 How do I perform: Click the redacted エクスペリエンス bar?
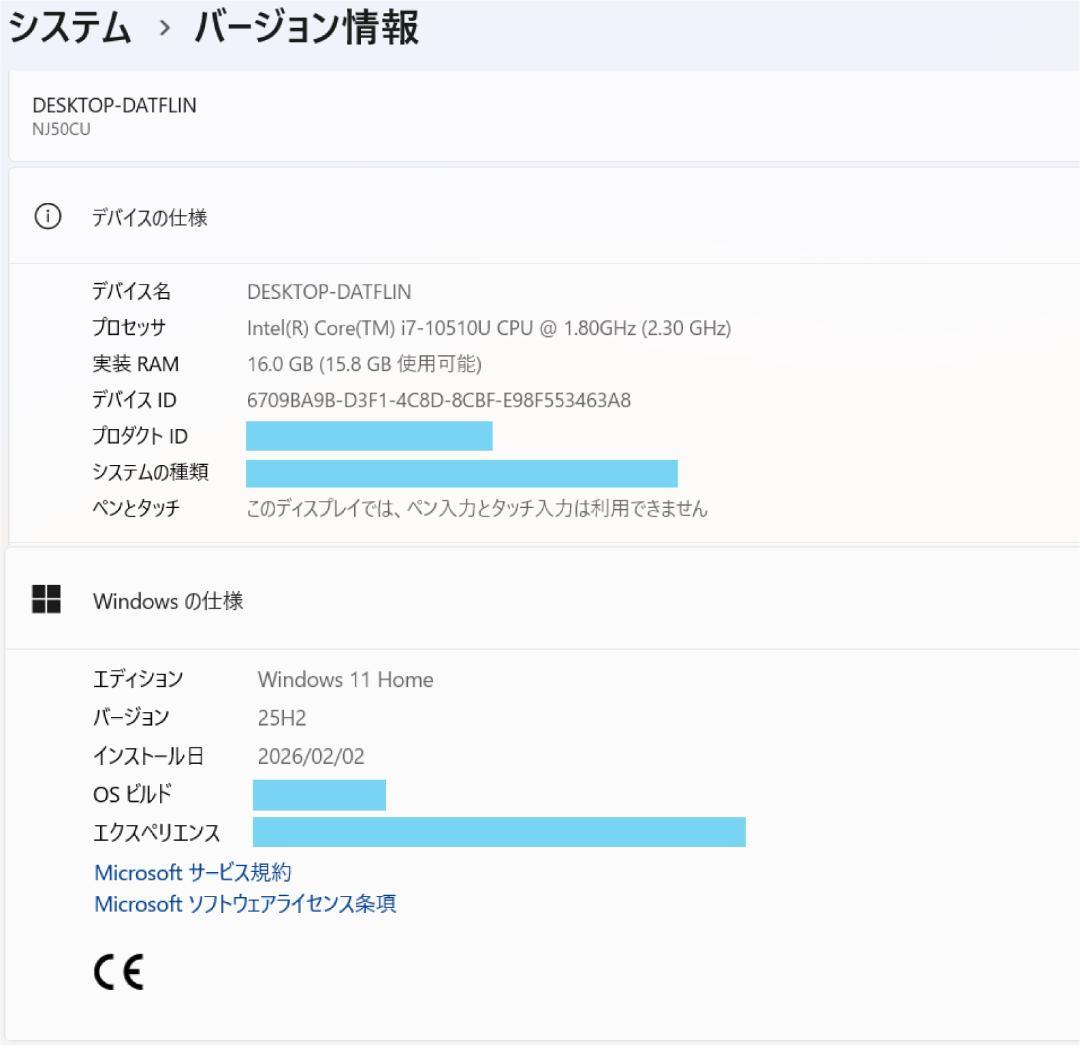click(498, 832)
